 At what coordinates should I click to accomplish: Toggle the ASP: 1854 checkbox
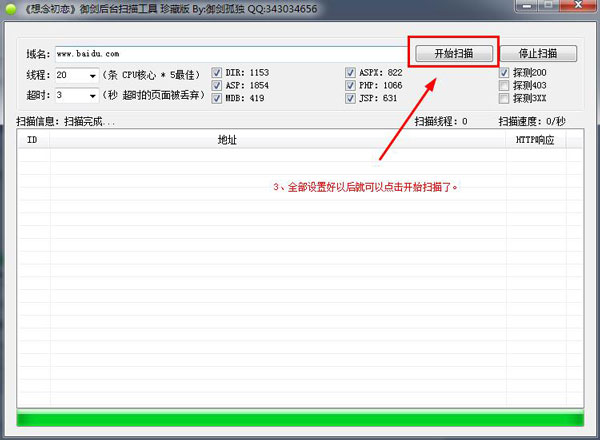[217, 86]
